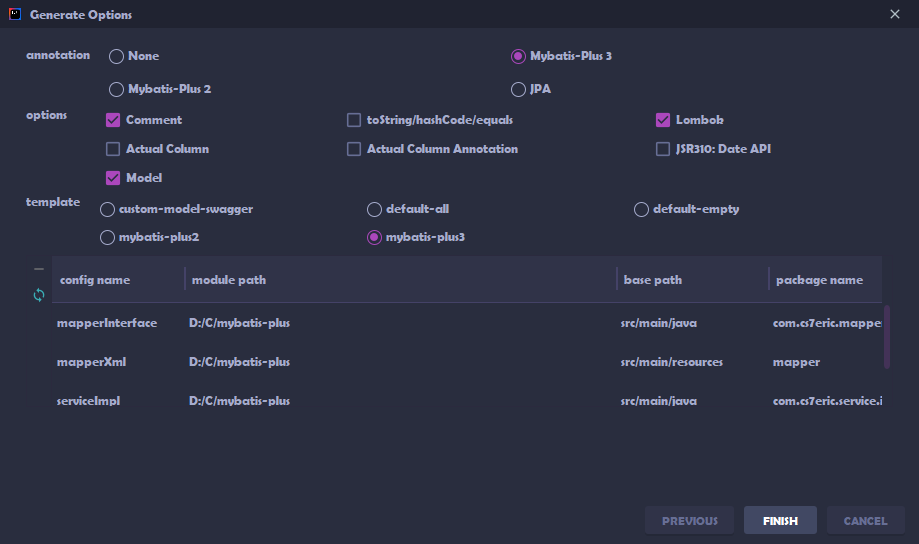Go back with the PREVIOUS button
Image resolution: width=919 pixels, height=544 pixels.
(x=689, y=521)
